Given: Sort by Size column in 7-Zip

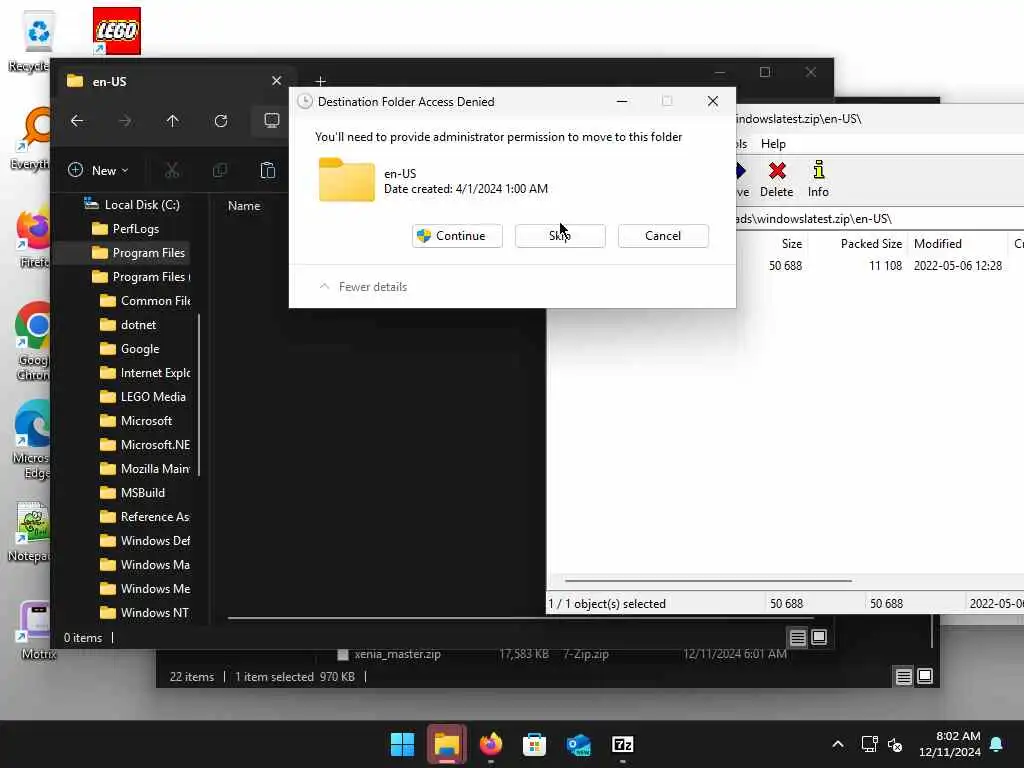Looking at the screenshot, I should click(x=792, y=244).
